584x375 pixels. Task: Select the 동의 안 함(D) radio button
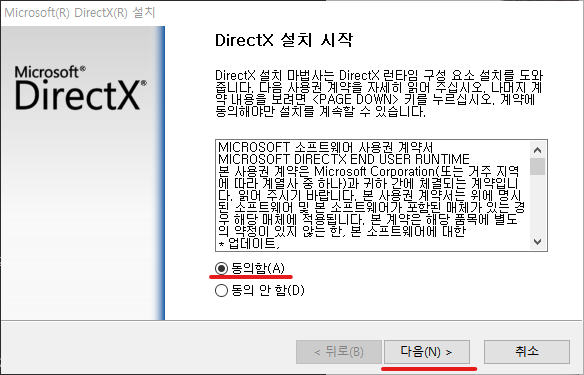pyautogui.click(x=221, y=290)
